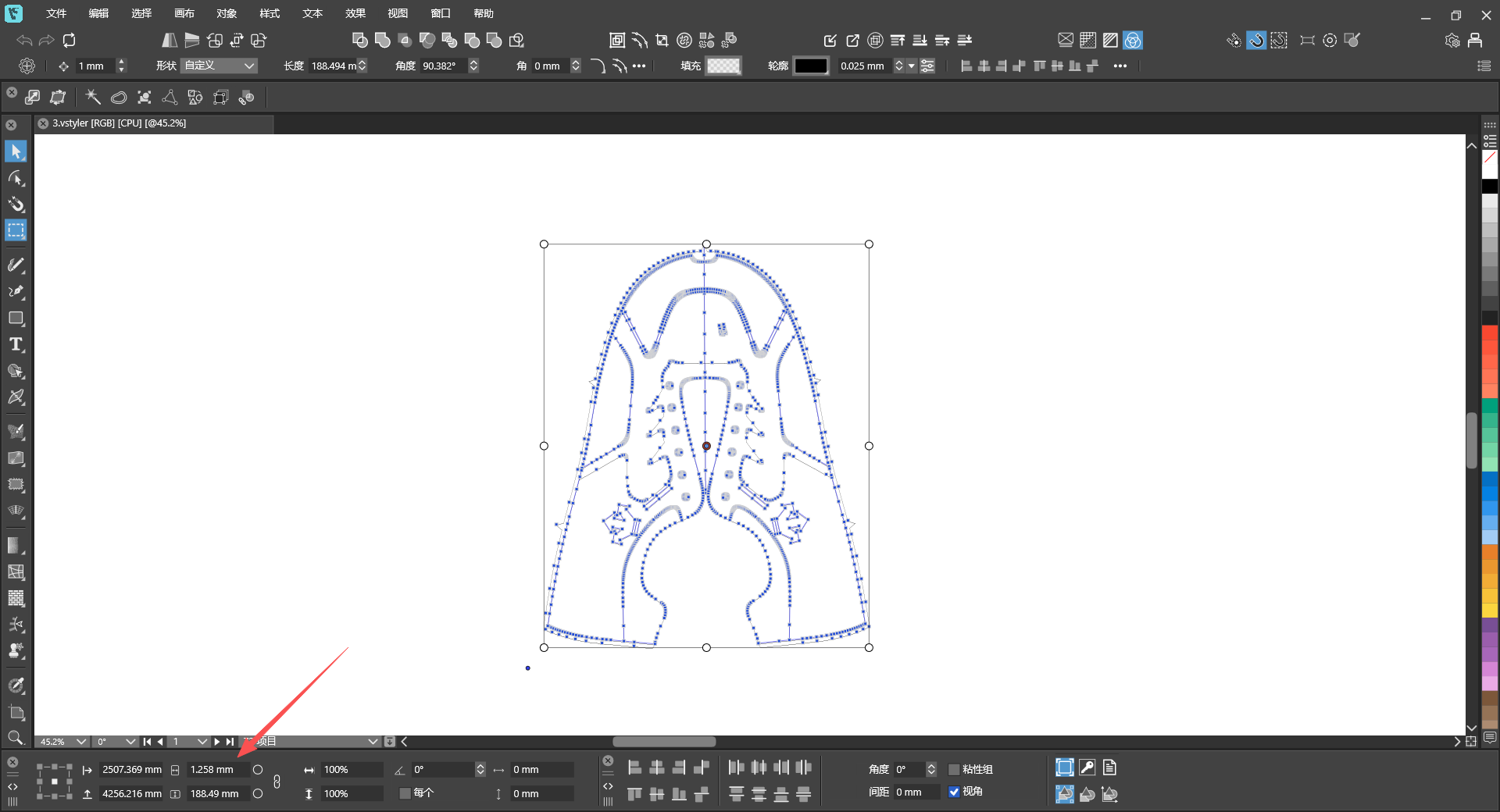Toggle the circle next to 1.258 mm width
1500x812 pixels.
(258, 770)
